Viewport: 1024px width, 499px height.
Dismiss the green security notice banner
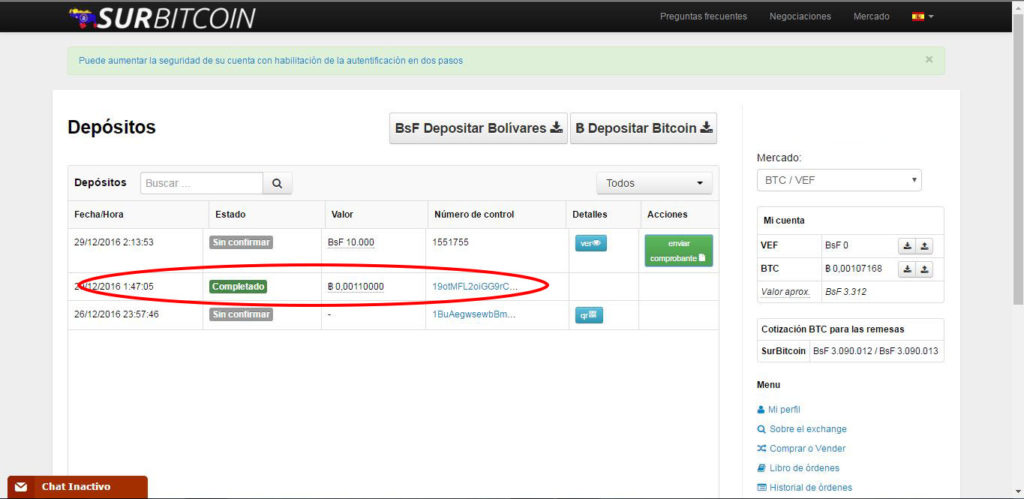[x=928, y=60]
